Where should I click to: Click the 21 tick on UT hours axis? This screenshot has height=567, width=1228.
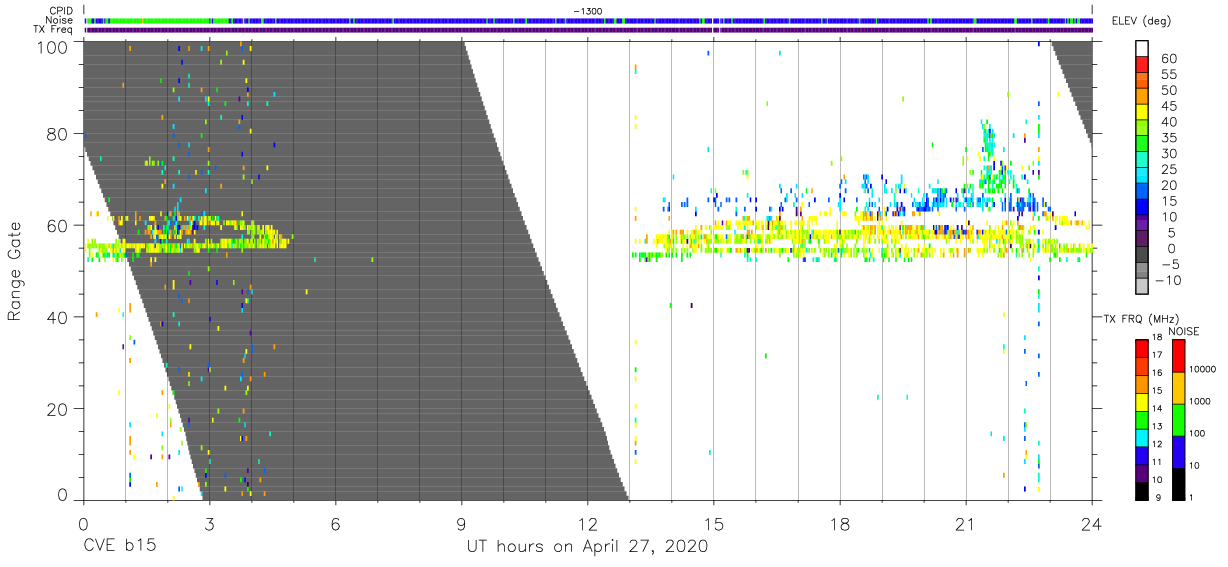[966, 524]
